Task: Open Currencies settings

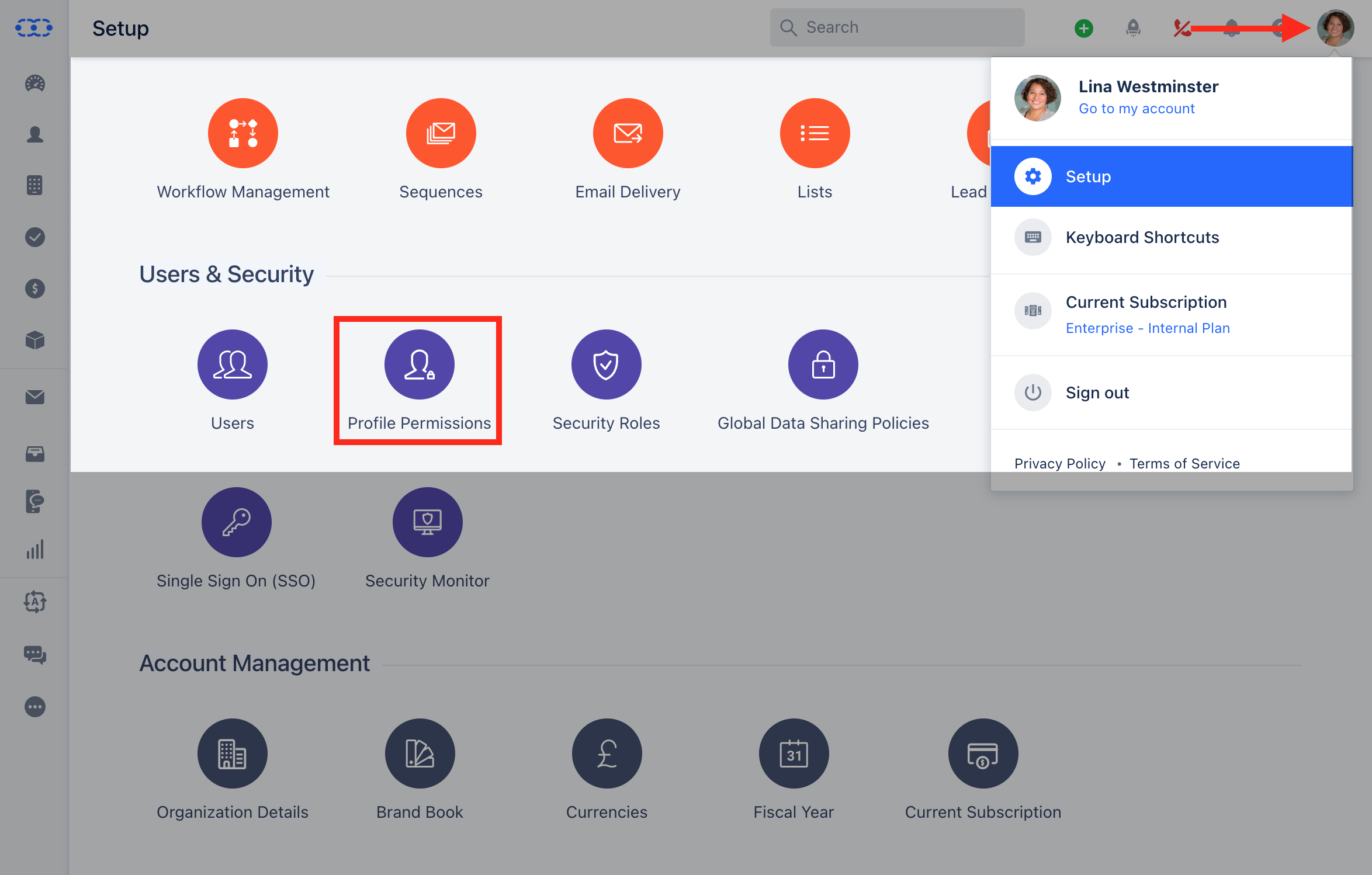Action: (607, 754)
